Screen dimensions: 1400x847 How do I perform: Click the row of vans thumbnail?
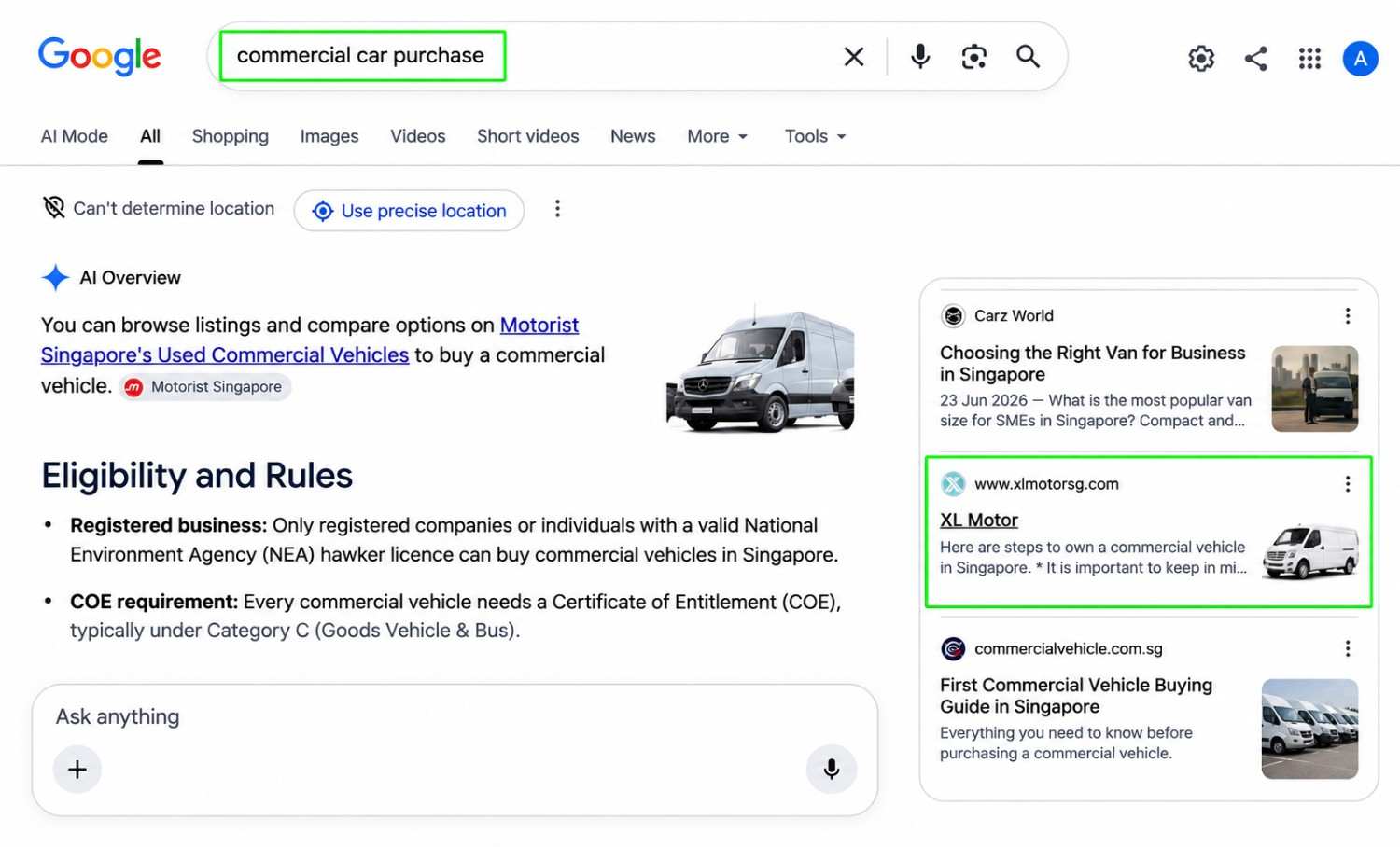(1310, 729)
